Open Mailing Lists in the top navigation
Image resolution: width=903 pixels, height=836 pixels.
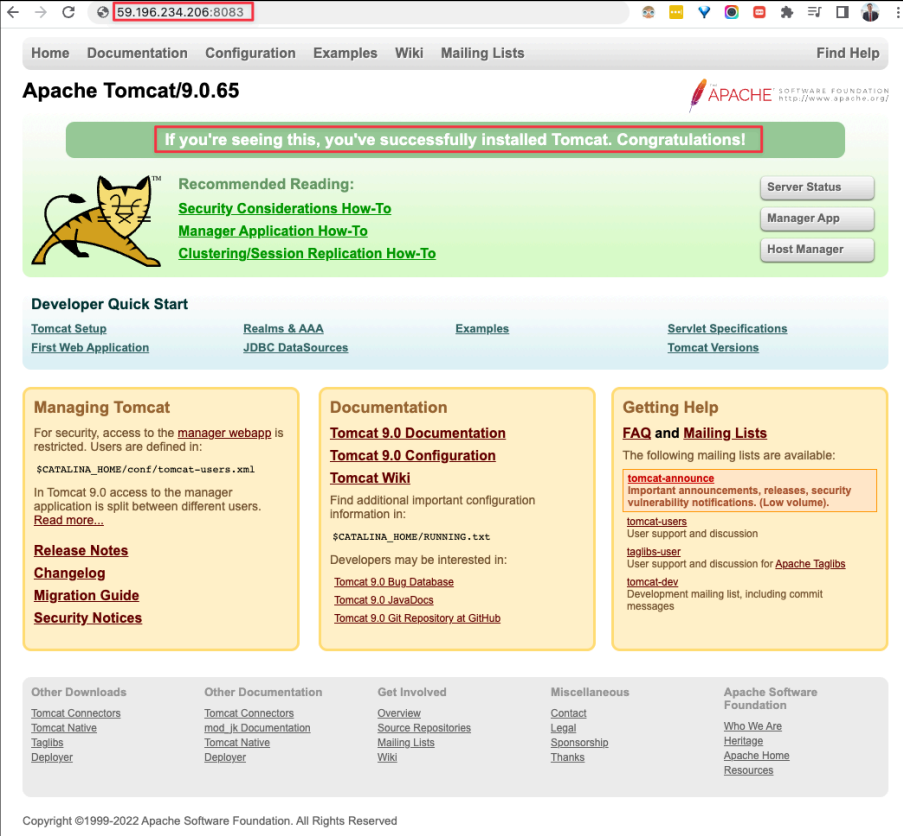(x=483, y=53)
